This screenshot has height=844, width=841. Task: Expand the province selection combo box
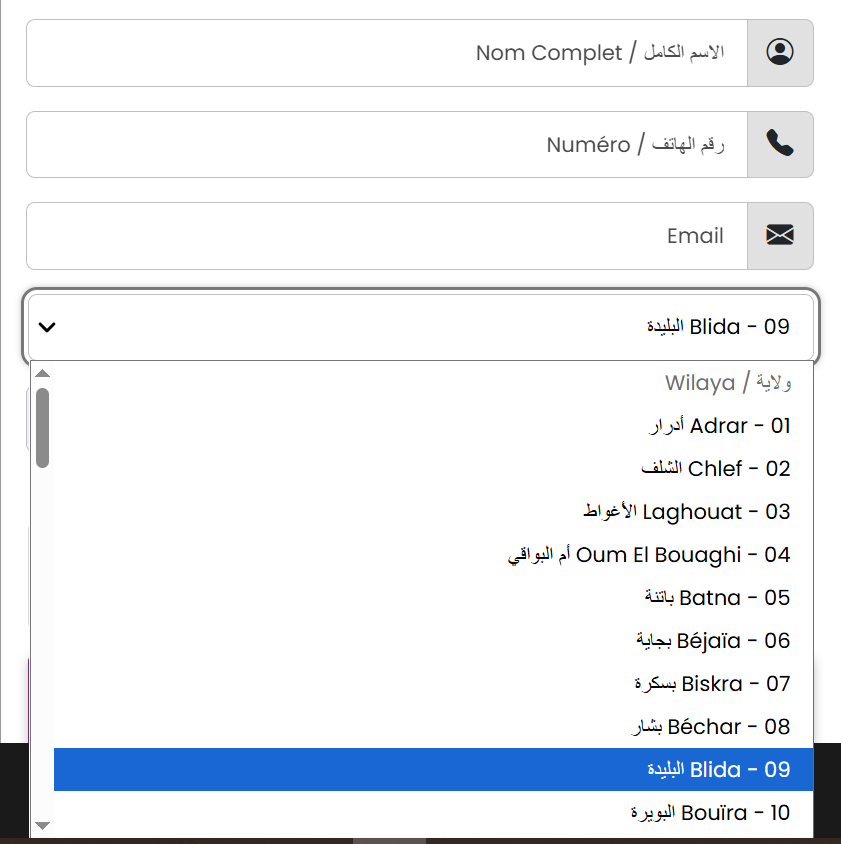point(420,326)
